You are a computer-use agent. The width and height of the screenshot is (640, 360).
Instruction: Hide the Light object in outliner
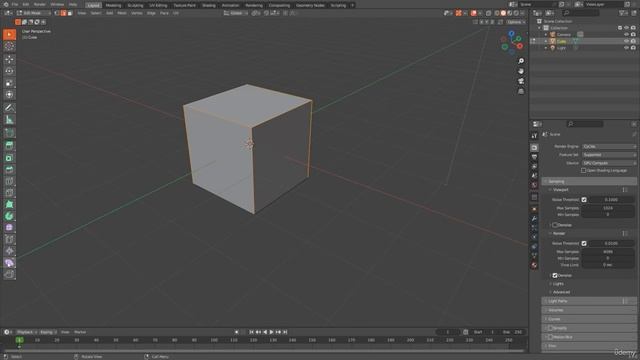(x=626, y=48)
